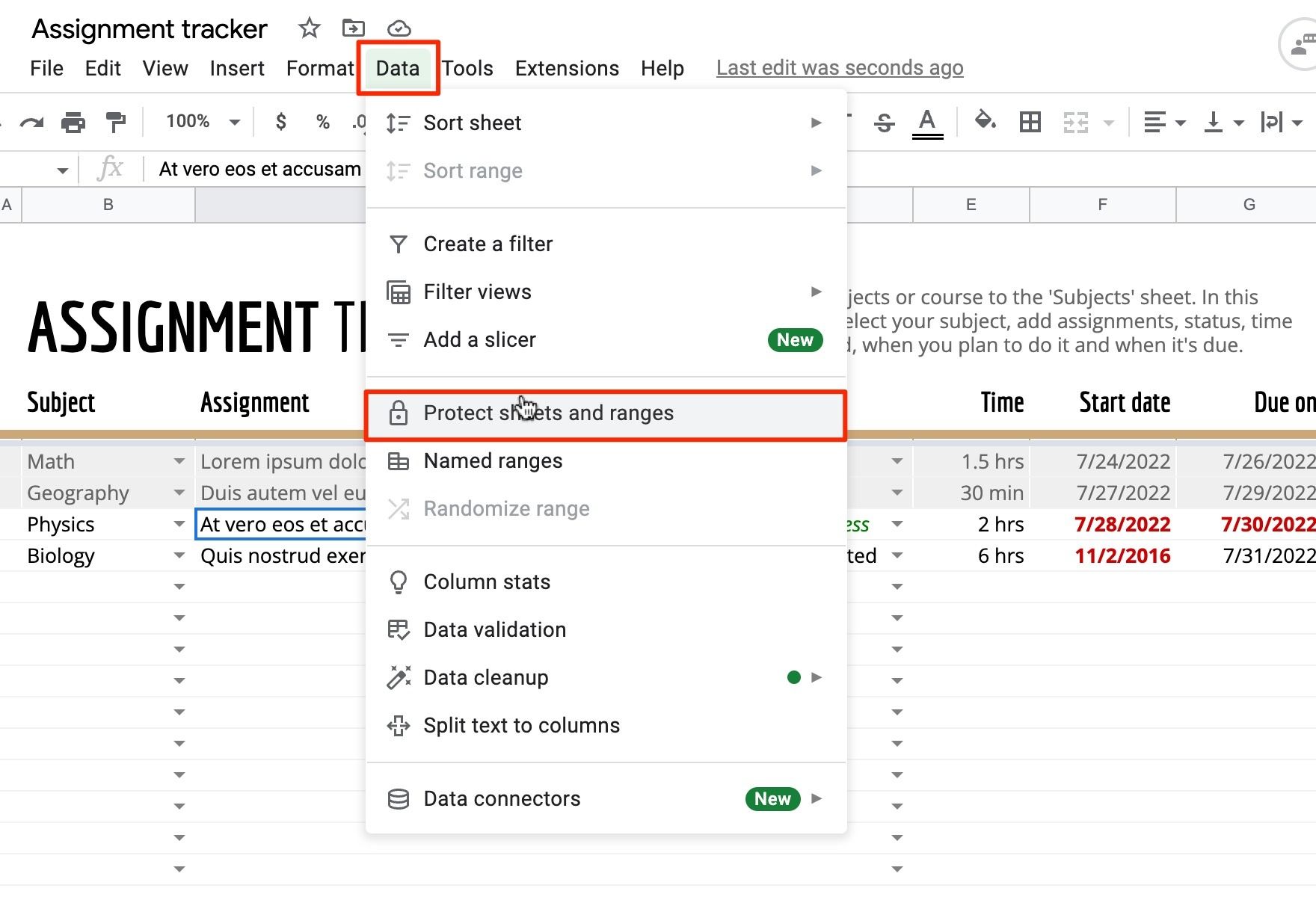The image size is (1316, 897).
Task: Click the fx formula icon
Action: coord(110,168)
